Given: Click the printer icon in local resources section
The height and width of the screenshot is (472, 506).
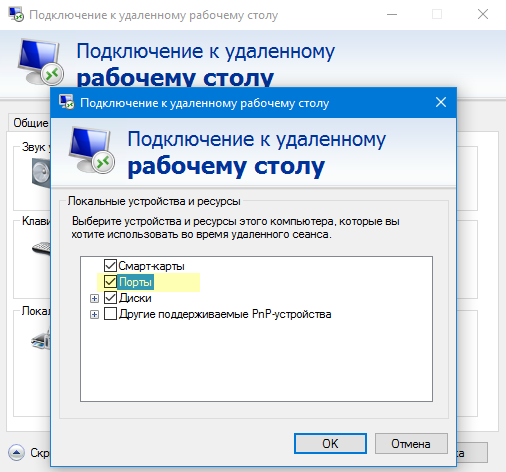Looking at the screenshot, I should [41, 340].
